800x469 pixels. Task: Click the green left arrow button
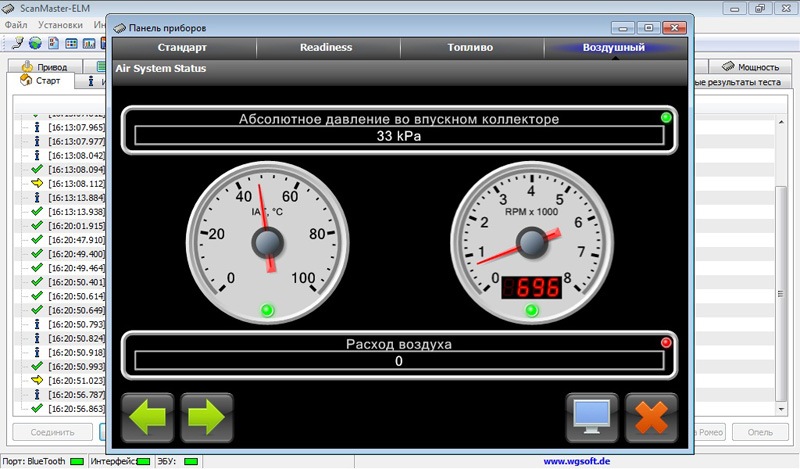click(x=147, y=417)
